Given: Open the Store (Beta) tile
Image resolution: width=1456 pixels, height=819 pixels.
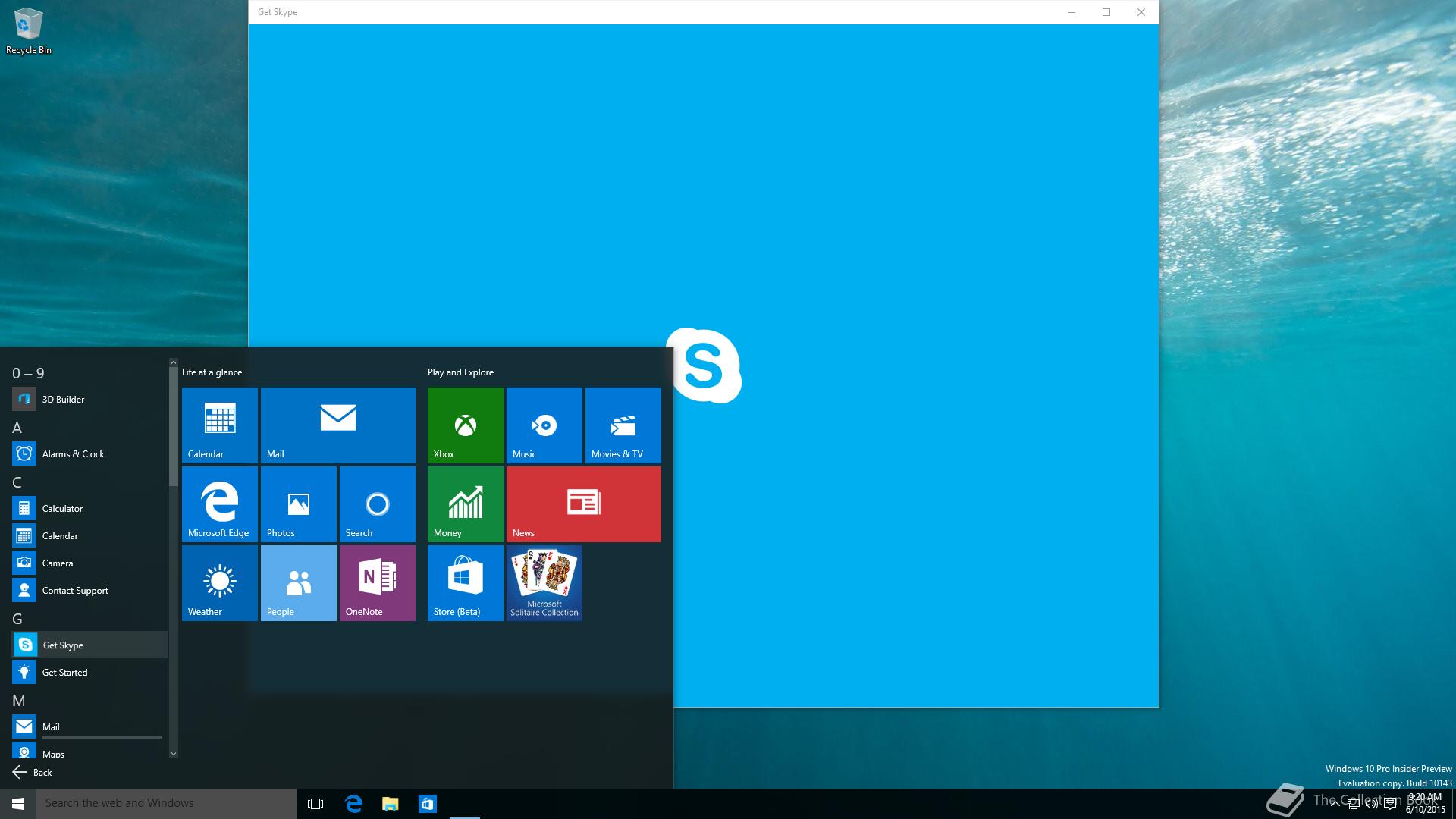Looking at the screenshot, I should click(x=466, y=583).
